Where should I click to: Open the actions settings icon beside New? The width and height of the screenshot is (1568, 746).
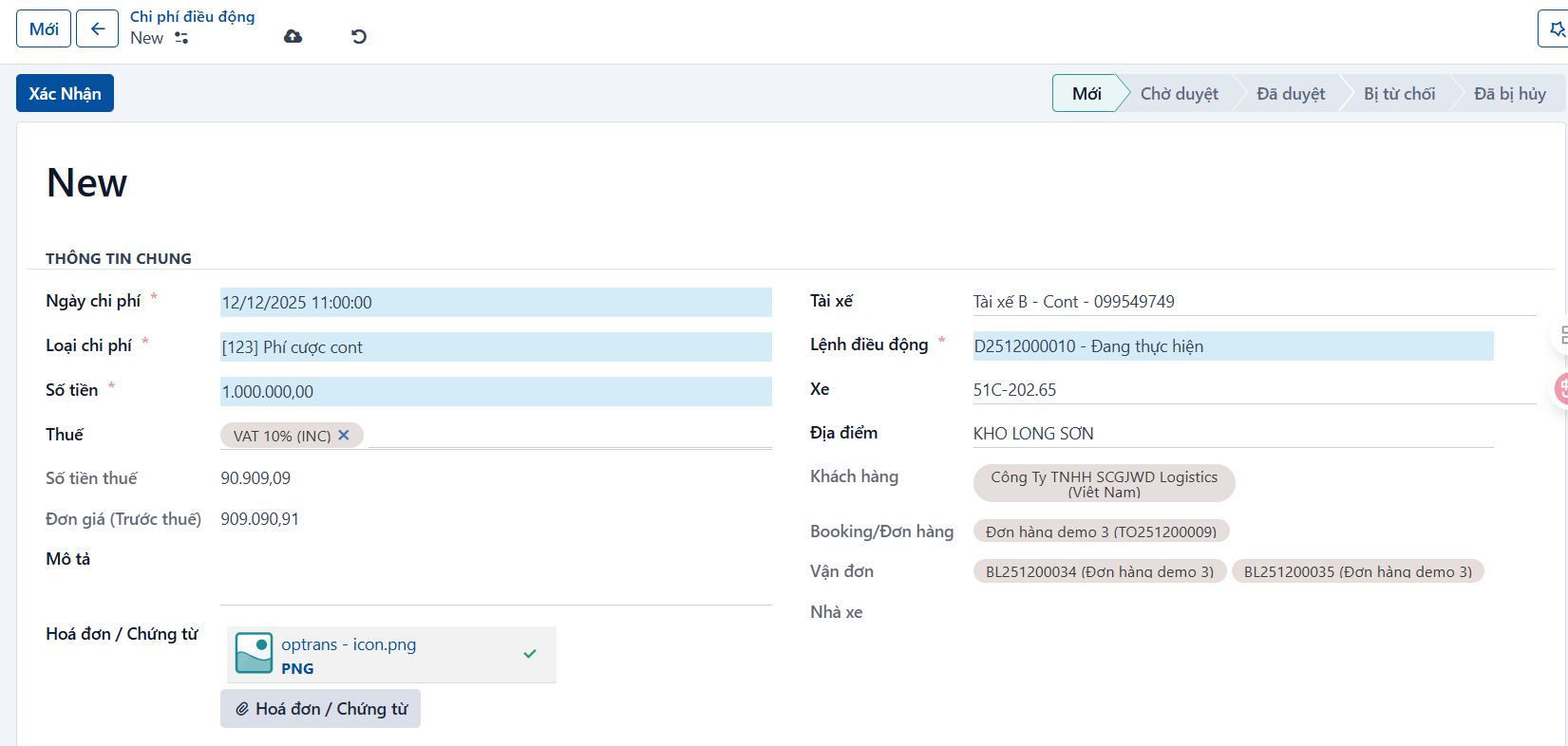click(x=181, y=38)
